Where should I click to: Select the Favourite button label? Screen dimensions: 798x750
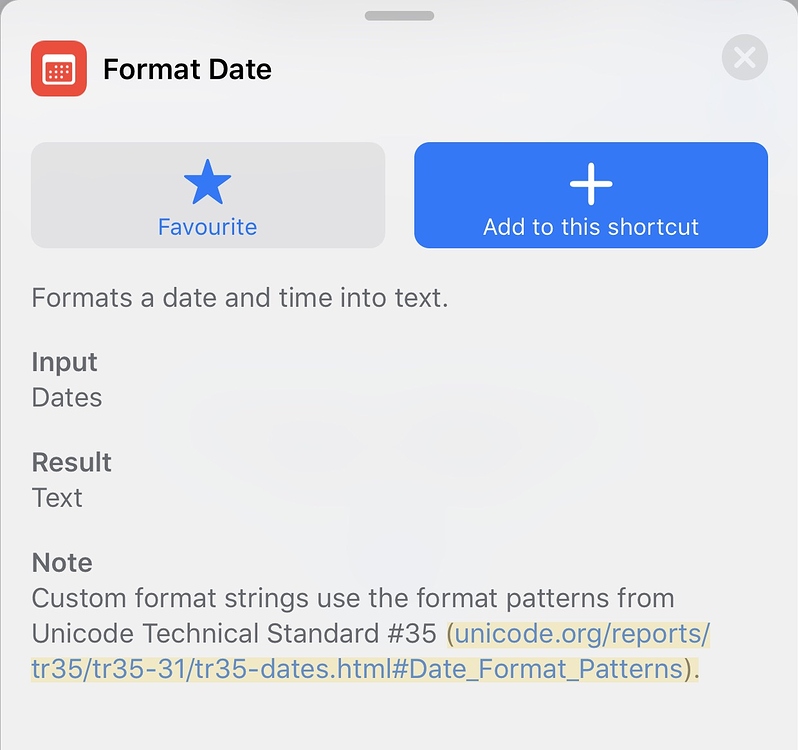(x=207, y=227)
